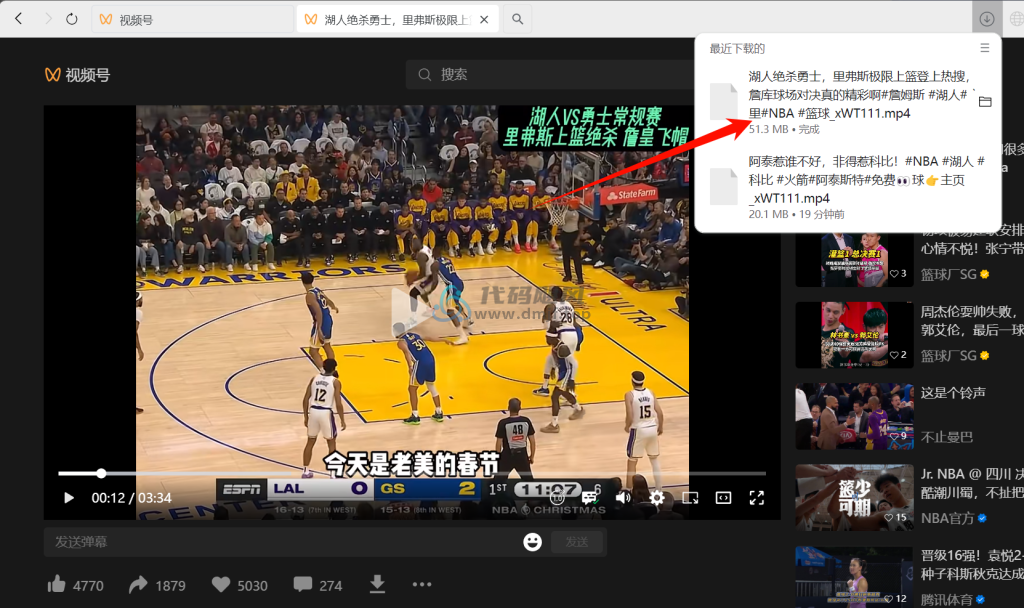Open the 这是个铃声 video thumbnail

click(x=854, y=416)
